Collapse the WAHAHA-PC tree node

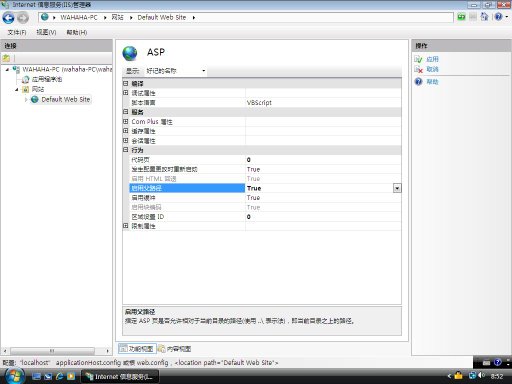[x=7, y=69]
